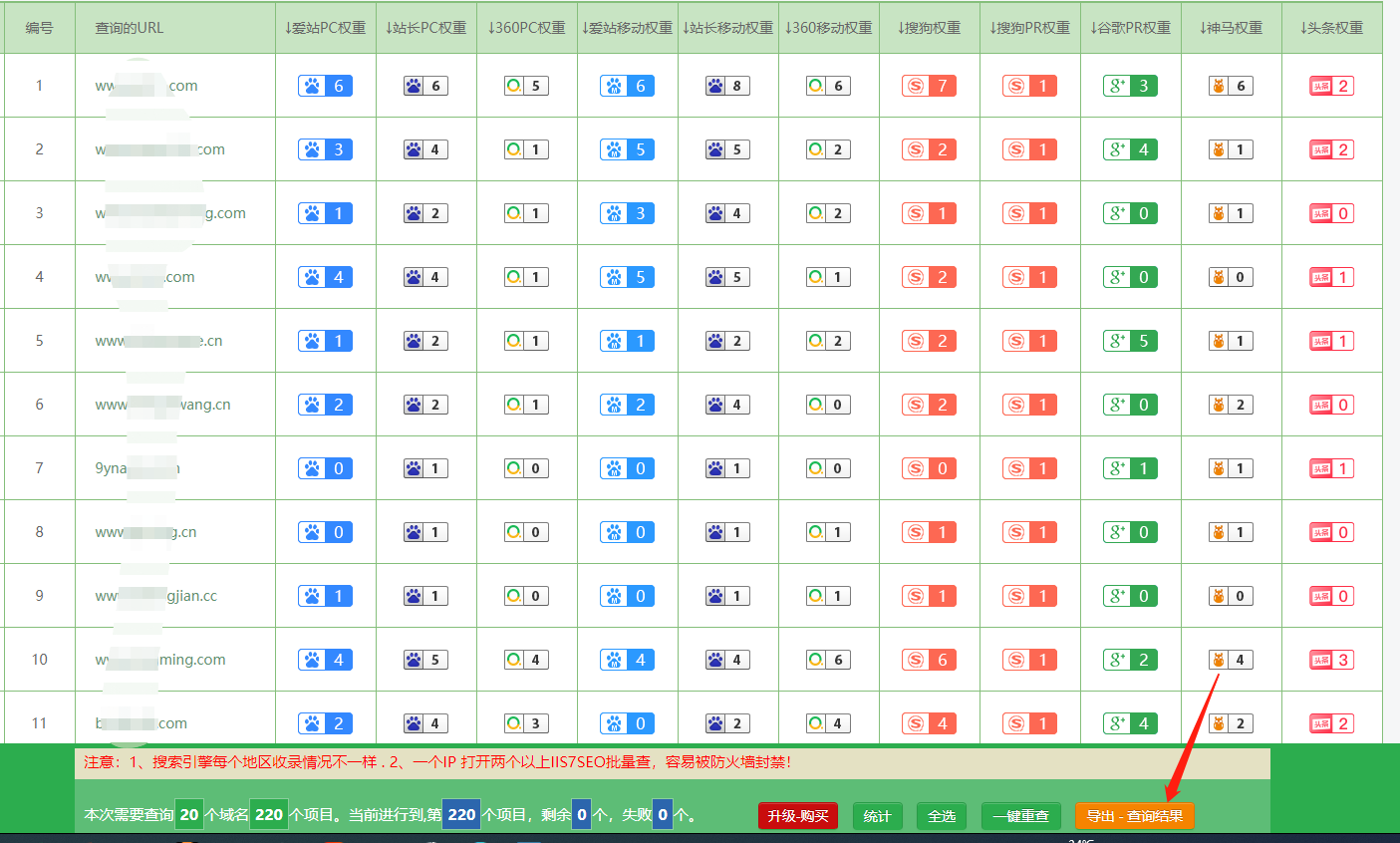Click the 头条权重 badge in row 10
The width and height of the screenshot is (1400, 843).
(x=1331, y=660)
